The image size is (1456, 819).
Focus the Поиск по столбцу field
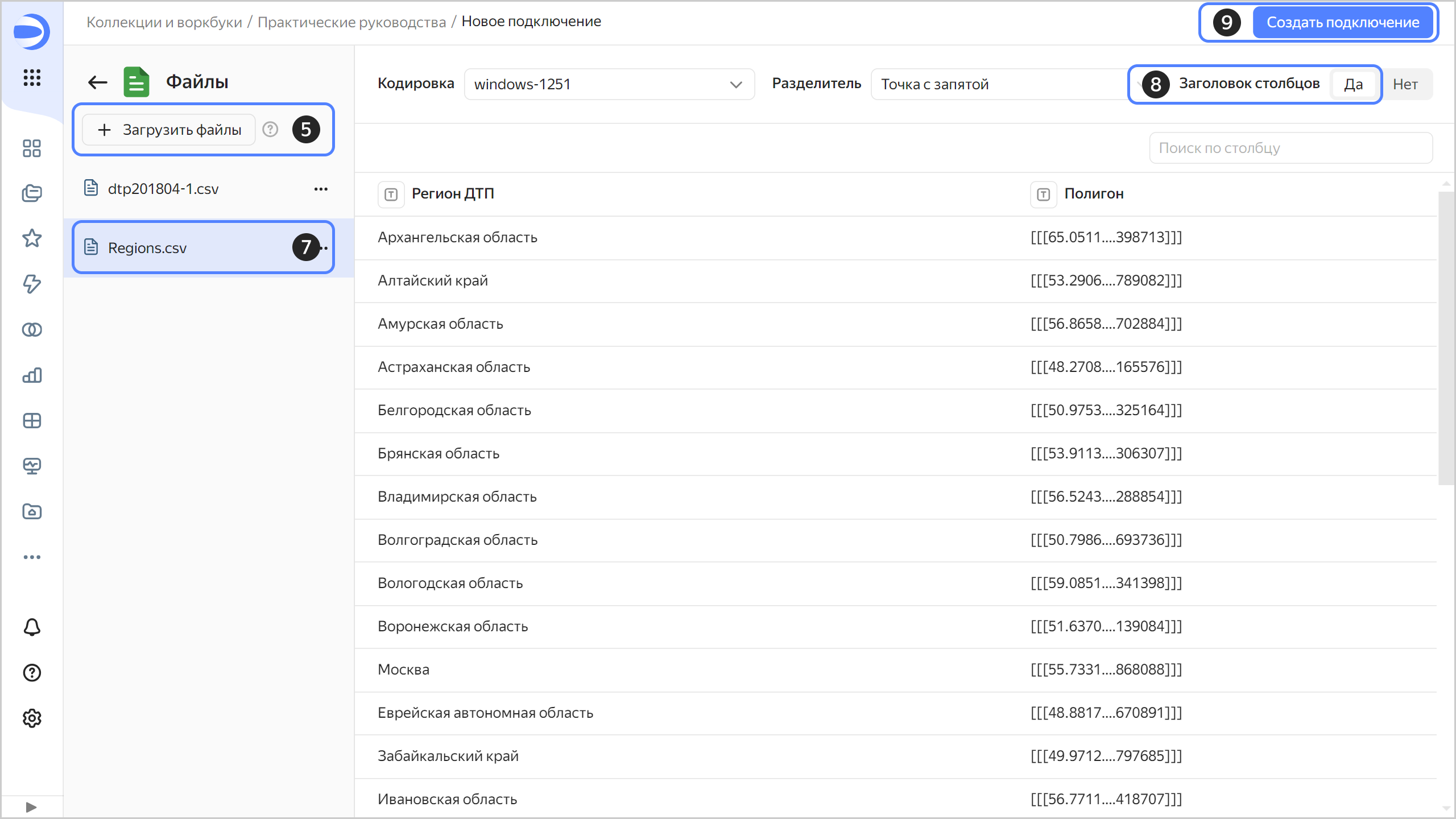click(x=1290, y=148)
